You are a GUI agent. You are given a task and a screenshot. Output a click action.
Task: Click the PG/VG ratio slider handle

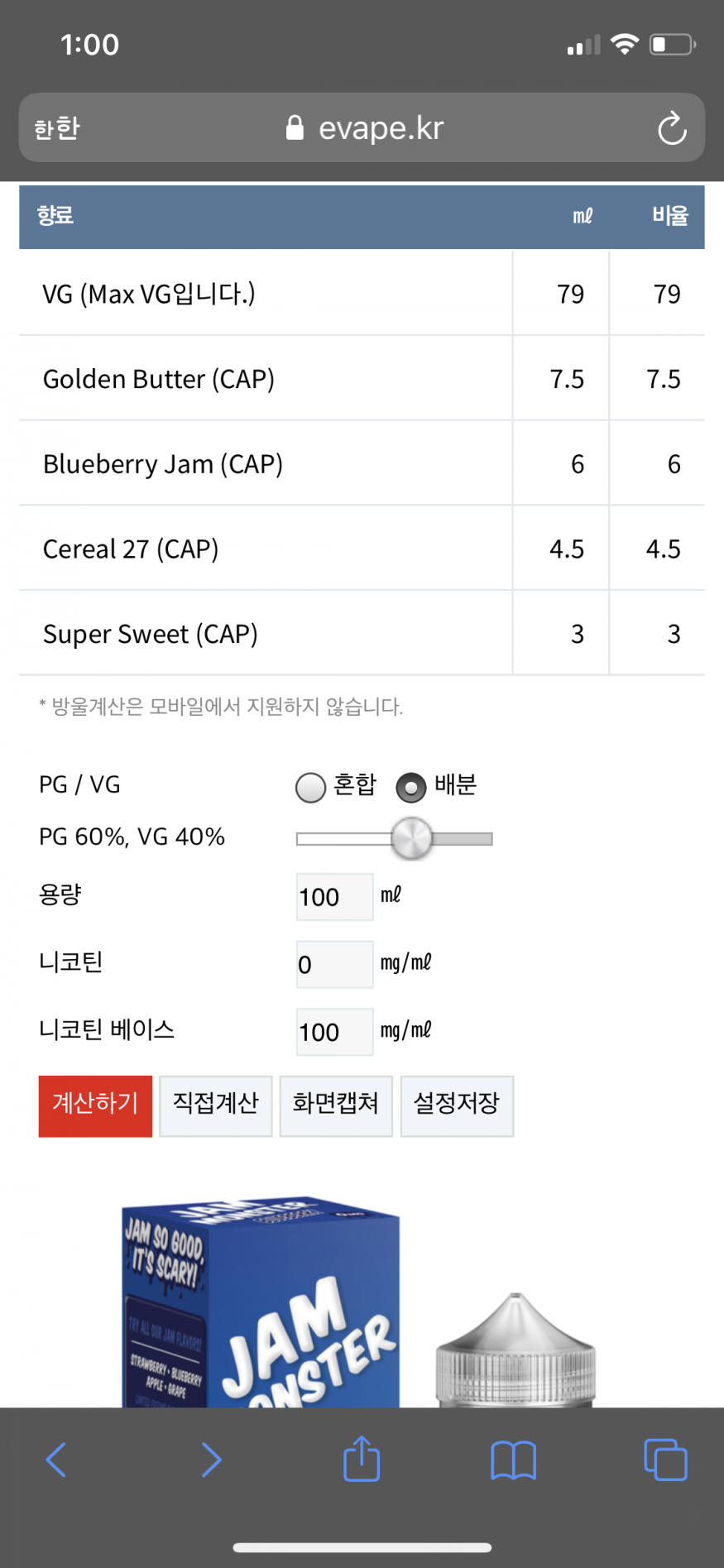(411, 838)
